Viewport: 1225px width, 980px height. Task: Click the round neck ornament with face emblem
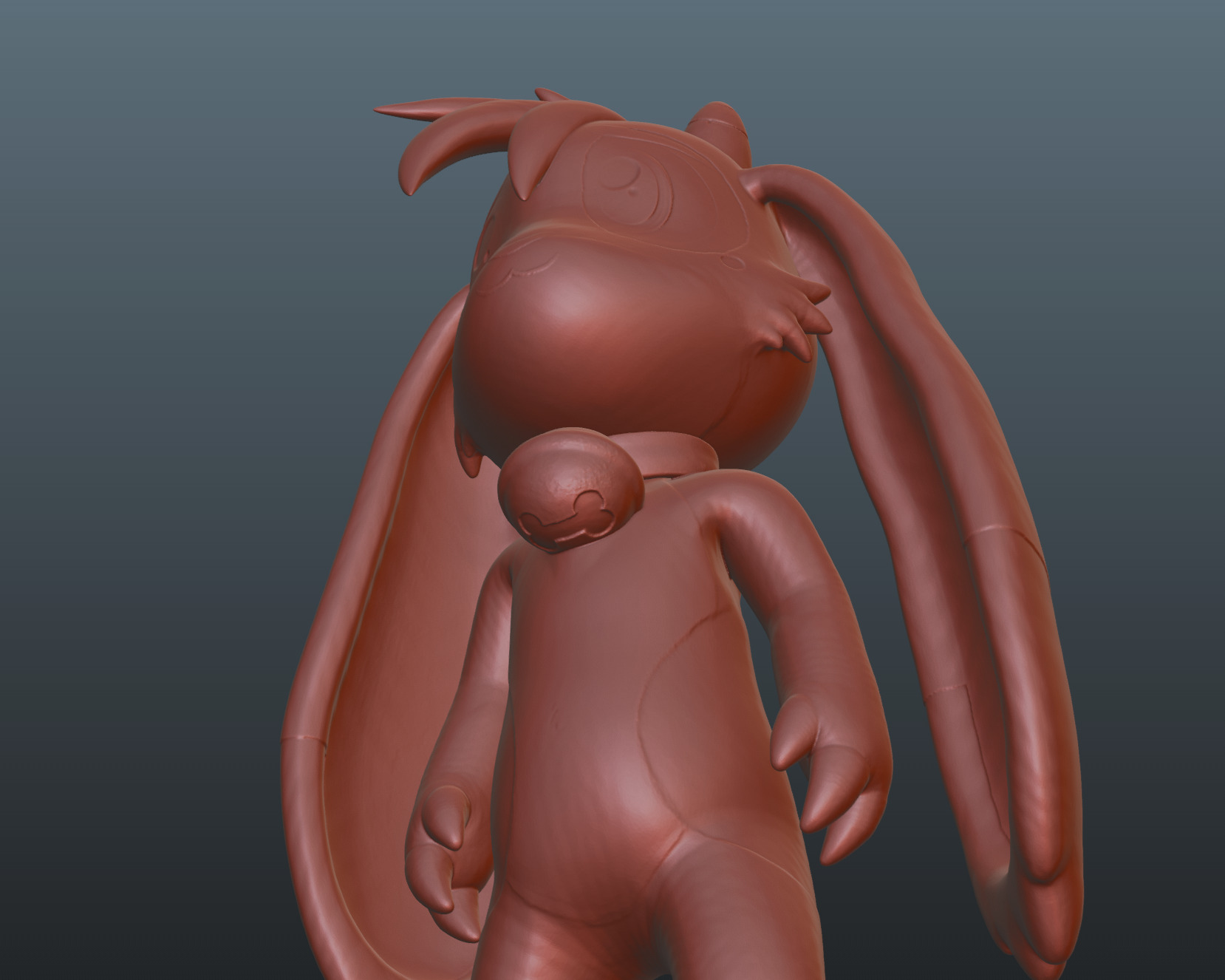[570, 489]
